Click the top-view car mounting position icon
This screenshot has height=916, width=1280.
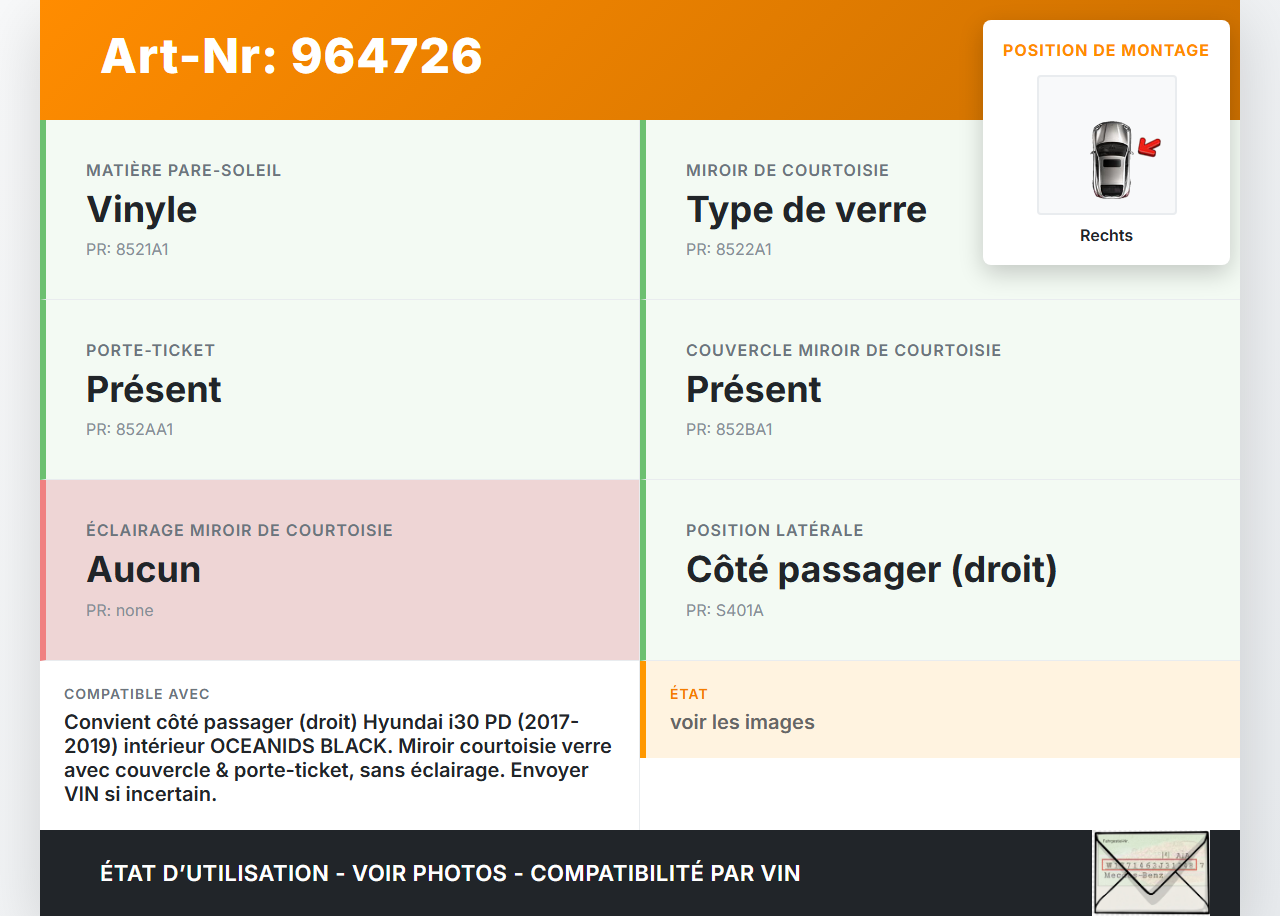point(1110,159)
